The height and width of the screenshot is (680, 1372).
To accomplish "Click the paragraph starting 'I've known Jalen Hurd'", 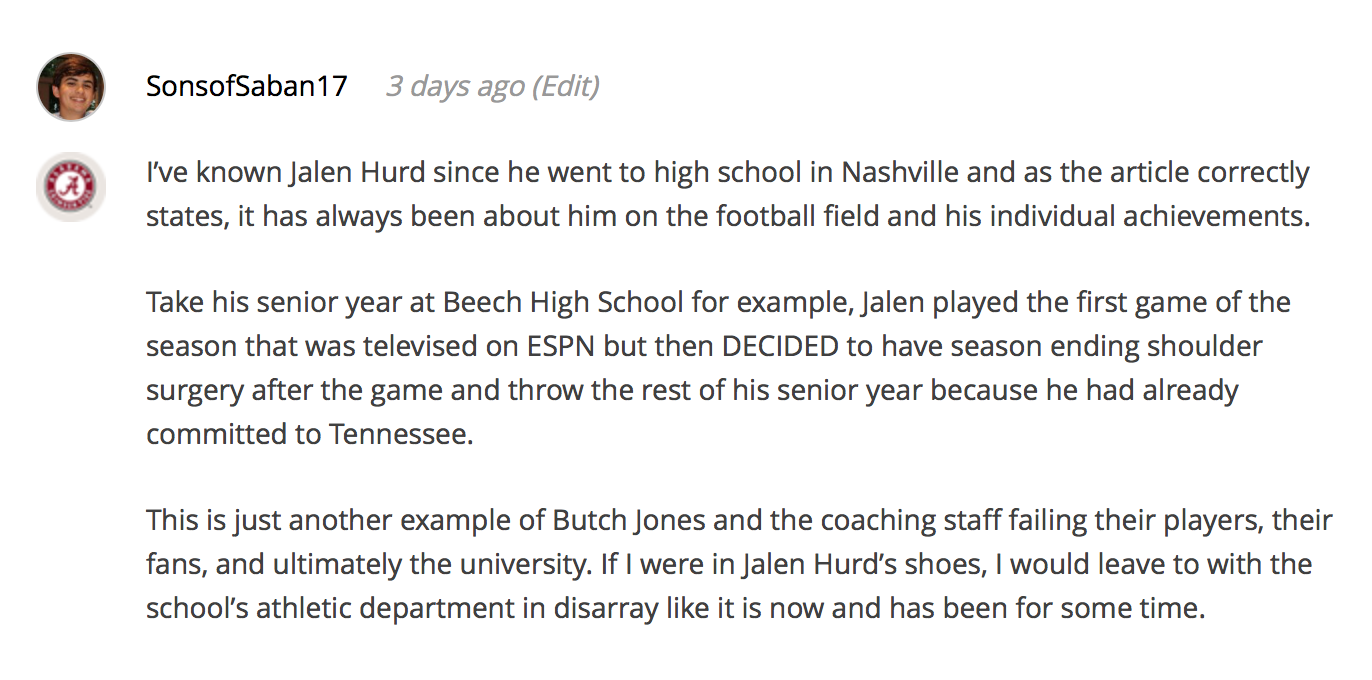I will [x=728, y=194].
